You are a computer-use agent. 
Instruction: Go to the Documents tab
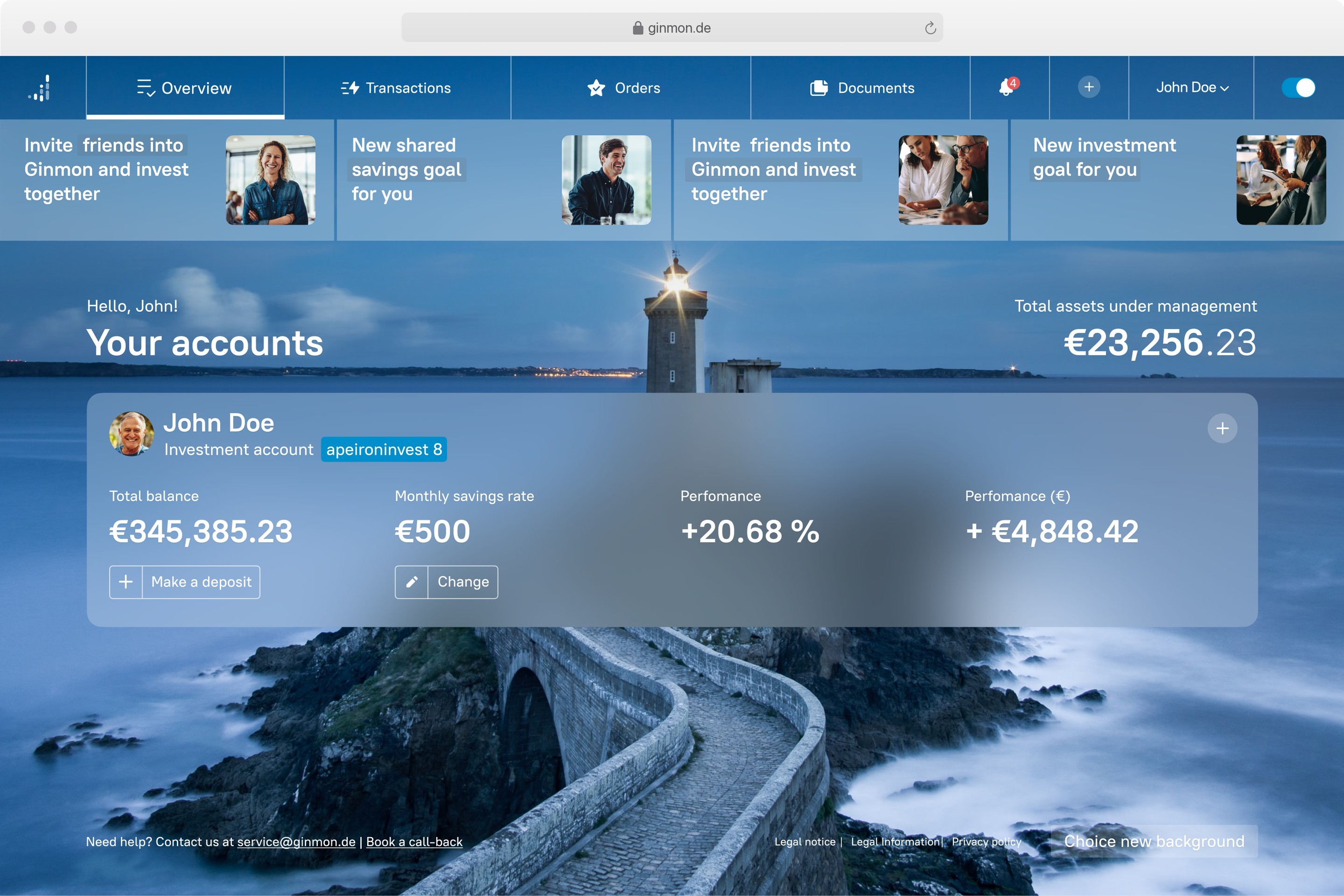tap(862, 88)
